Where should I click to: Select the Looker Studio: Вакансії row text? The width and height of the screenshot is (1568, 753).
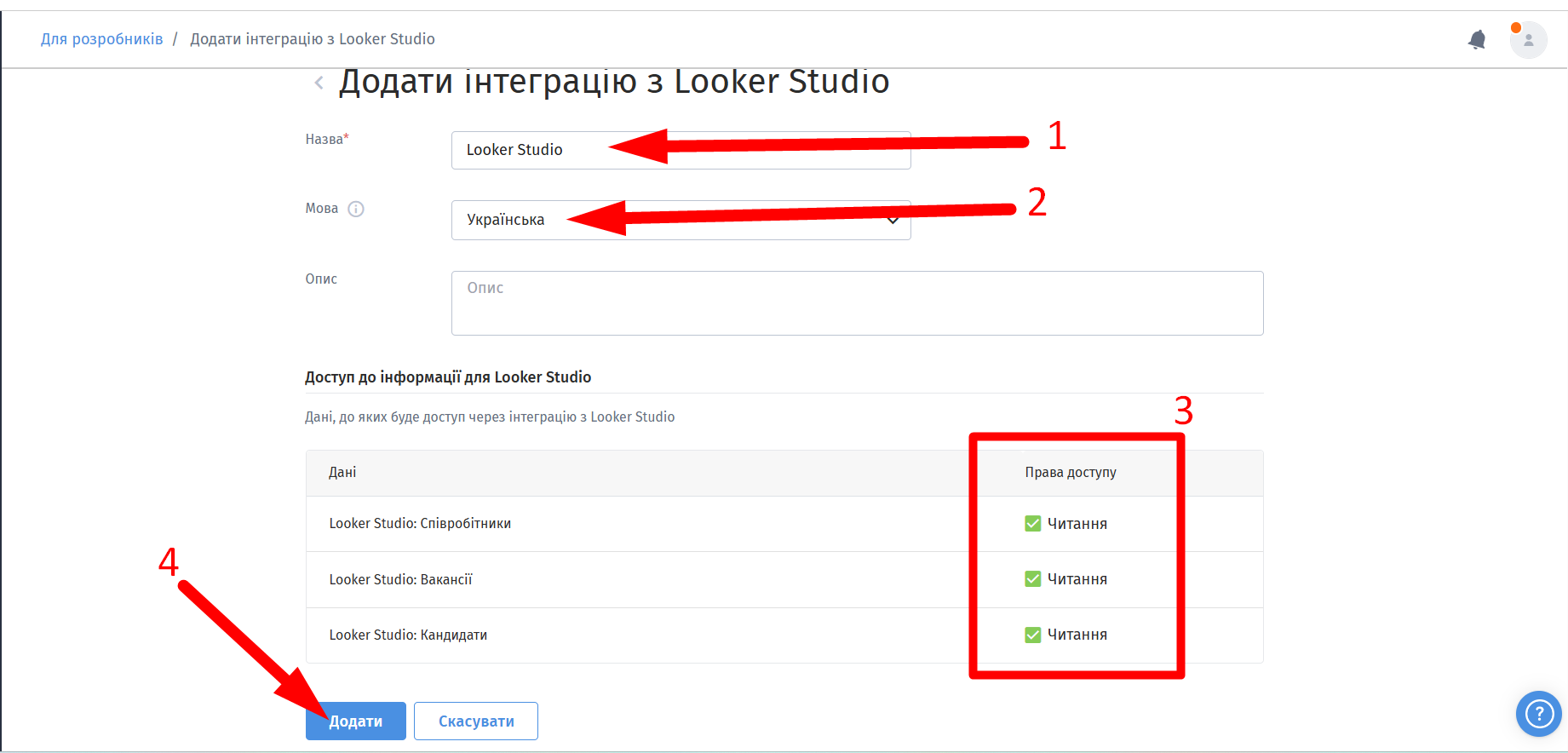click(x=400, y=579)
